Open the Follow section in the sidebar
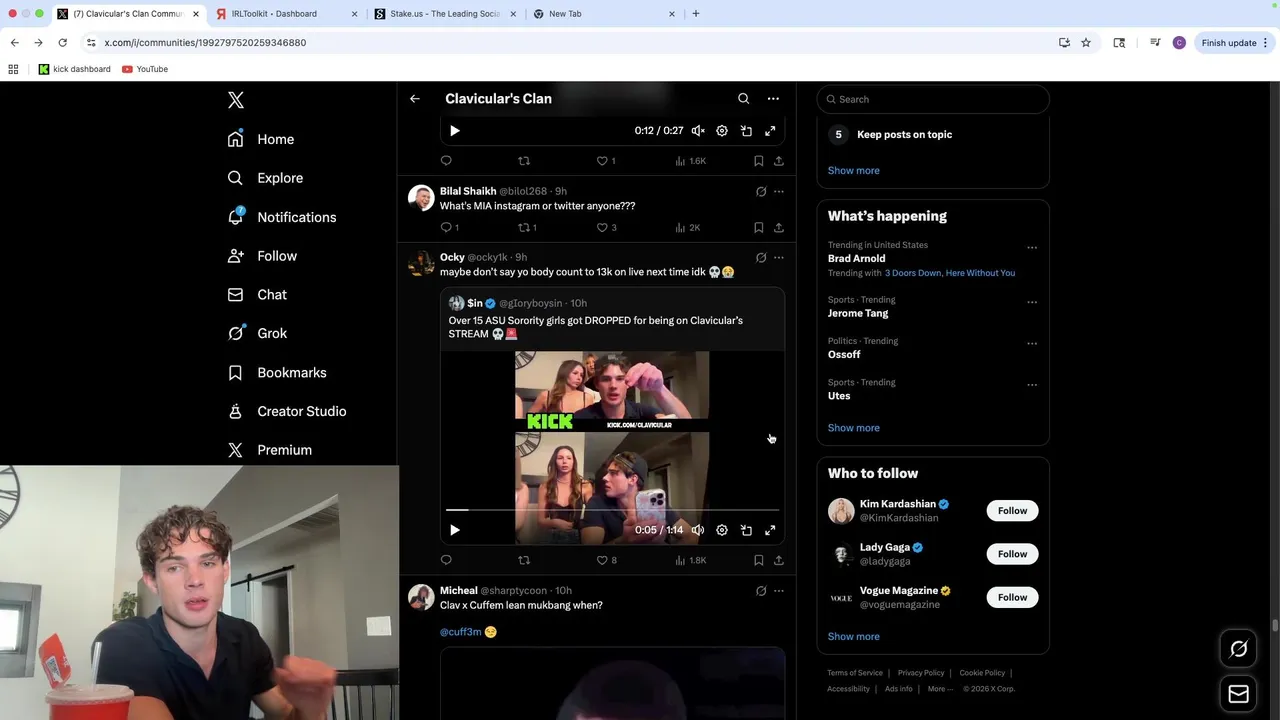Image resolution: width=1280 pixels, height=720 pixels. coord(262,256)
